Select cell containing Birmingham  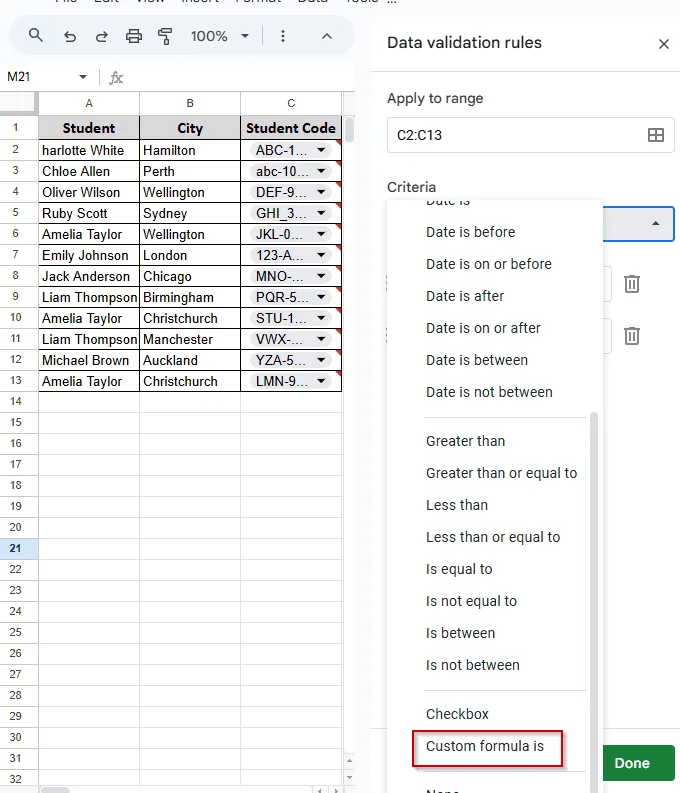coord(190,297)
